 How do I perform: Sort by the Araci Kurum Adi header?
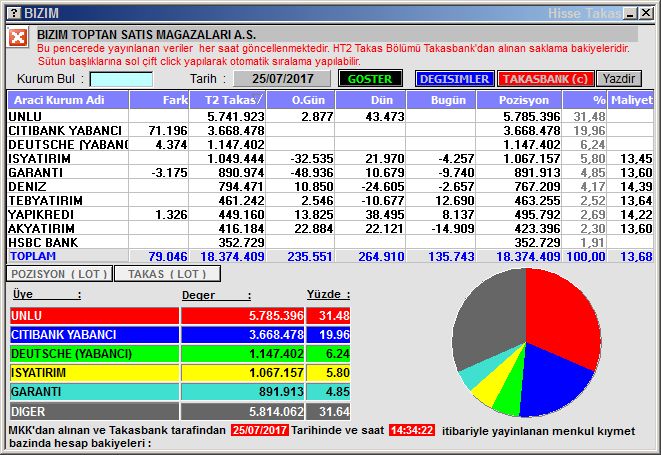tap(68, 100)
